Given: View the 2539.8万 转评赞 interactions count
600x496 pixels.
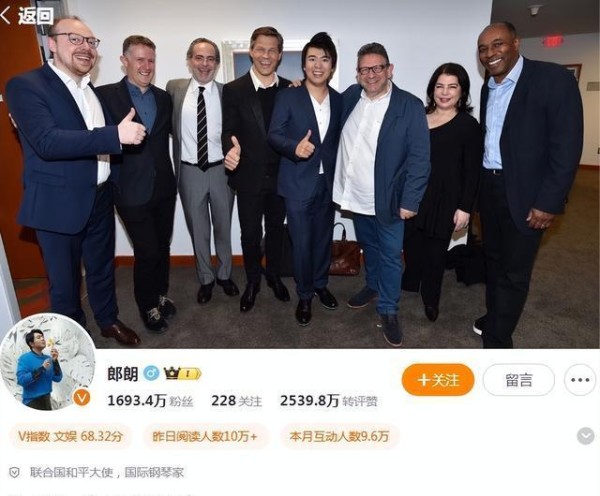Looking at the screenshot, I should 329,401.
